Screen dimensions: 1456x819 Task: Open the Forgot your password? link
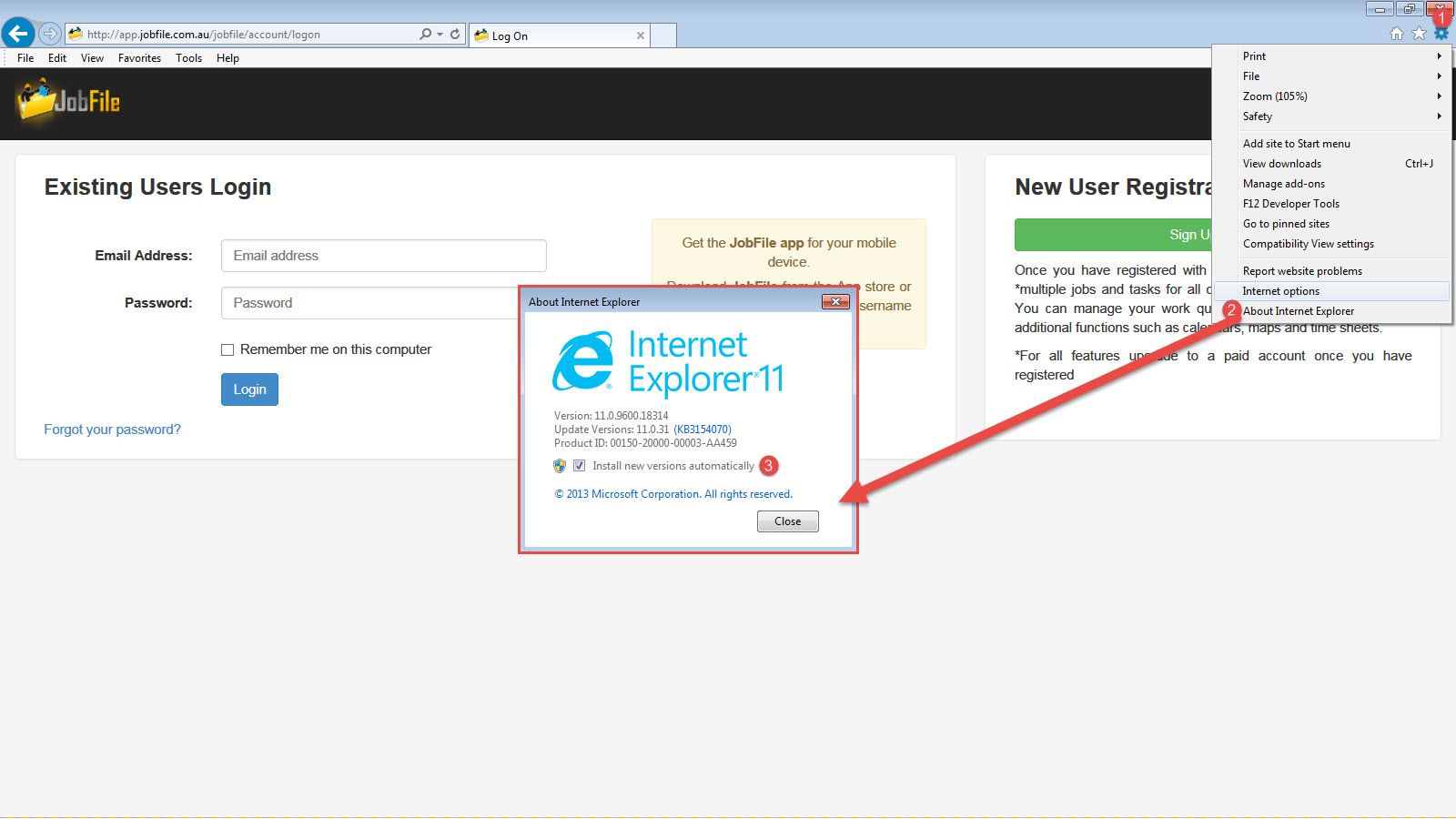(112, 430)
